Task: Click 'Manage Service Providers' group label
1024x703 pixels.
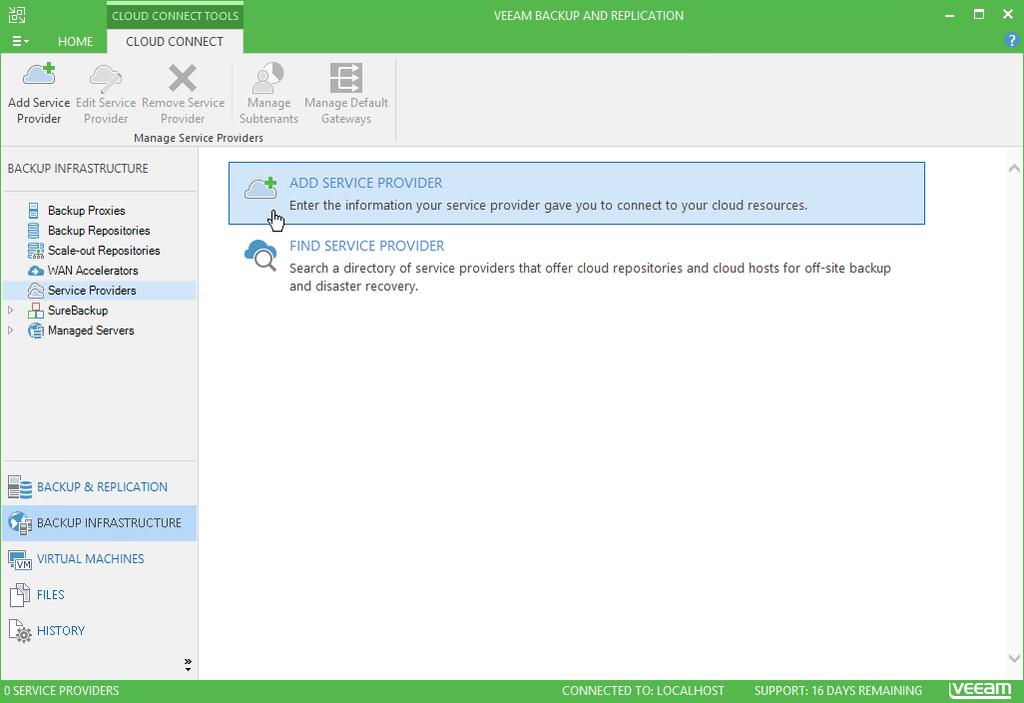Action: click(199, 138)
